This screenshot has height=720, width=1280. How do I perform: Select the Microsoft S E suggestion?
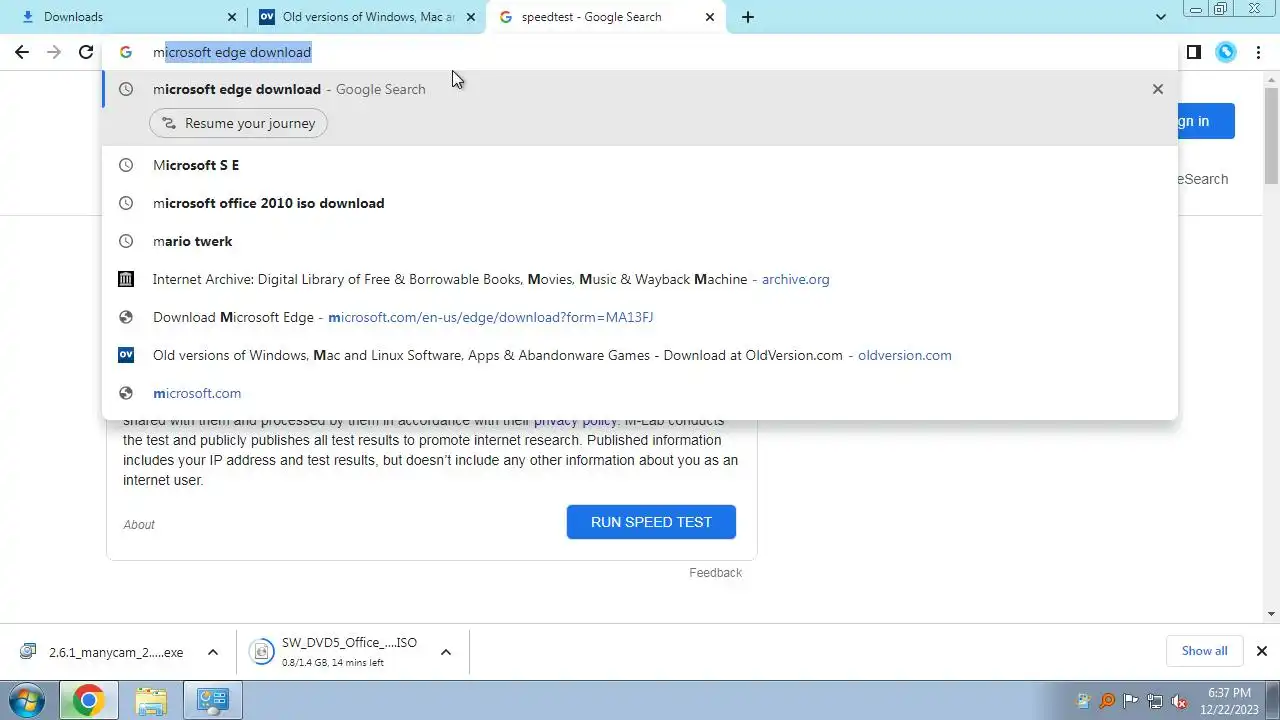(640, 165)
